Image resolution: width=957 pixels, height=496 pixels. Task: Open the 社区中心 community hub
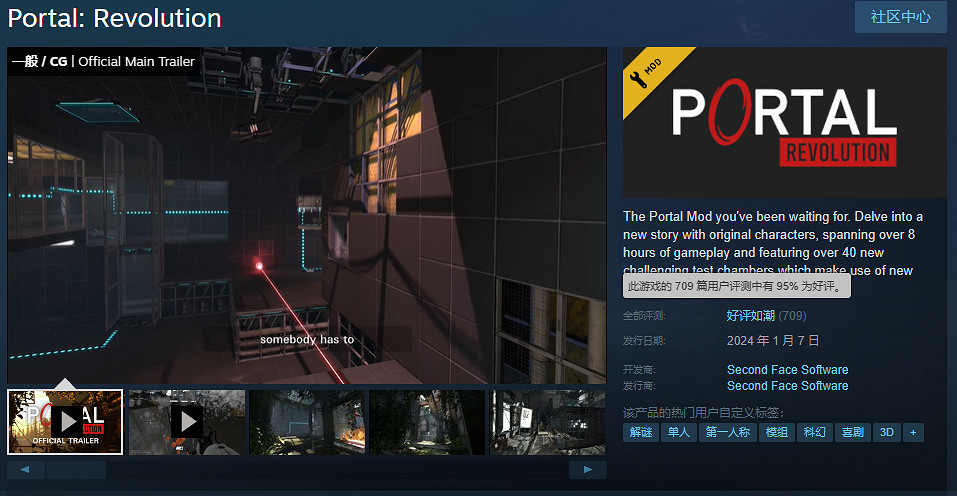(900, 17)
